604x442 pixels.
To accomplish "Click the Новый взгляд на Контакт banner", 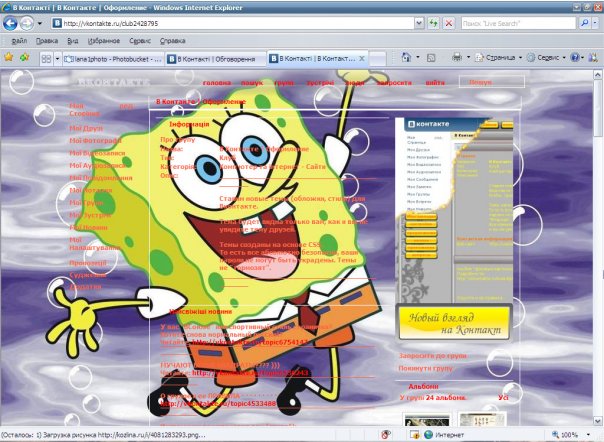I will 455,322.
